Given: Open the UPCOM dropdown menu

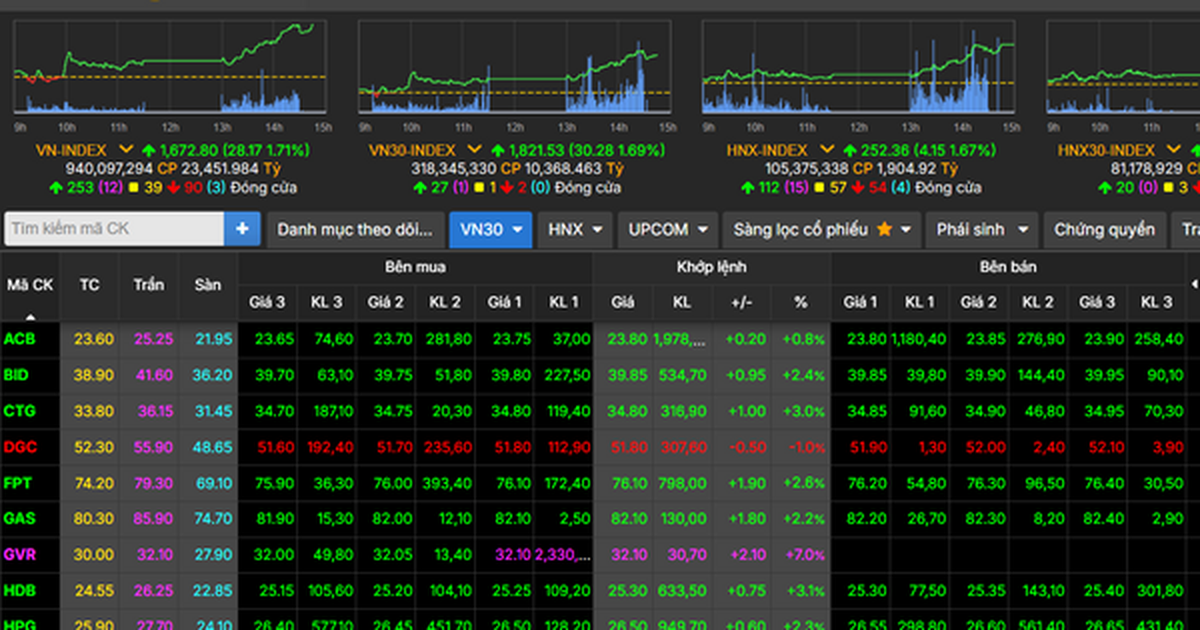Looking at the screenshot, I should click(669, 229).
